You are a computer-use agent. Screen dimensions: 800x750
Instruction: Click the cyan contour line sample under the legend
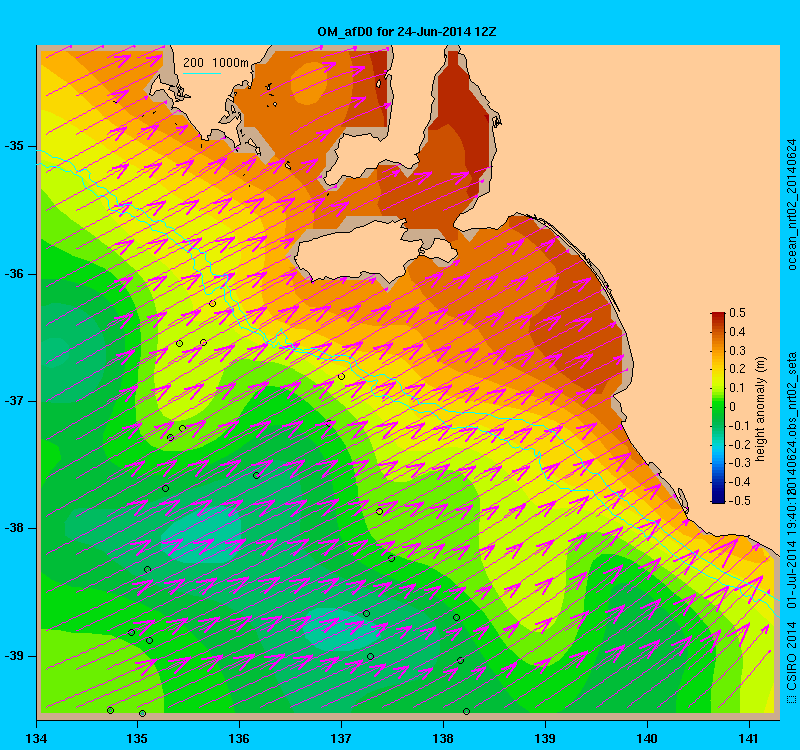point(202,73)
